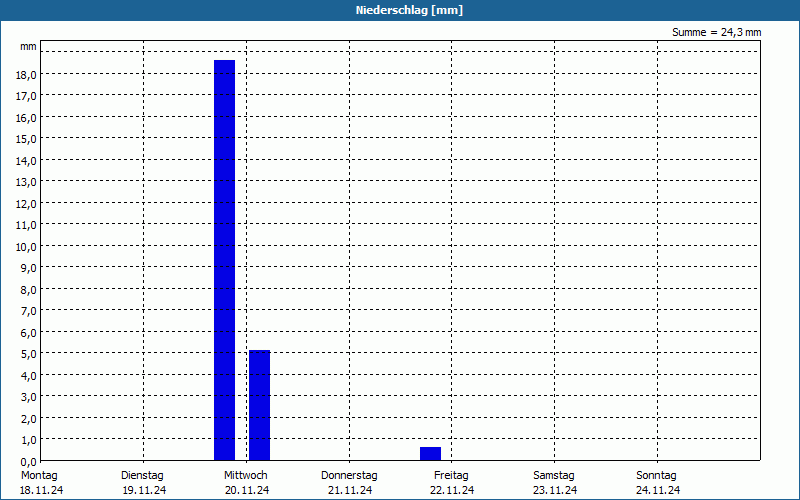Select the Donnerstag day label

coord(349,475)
